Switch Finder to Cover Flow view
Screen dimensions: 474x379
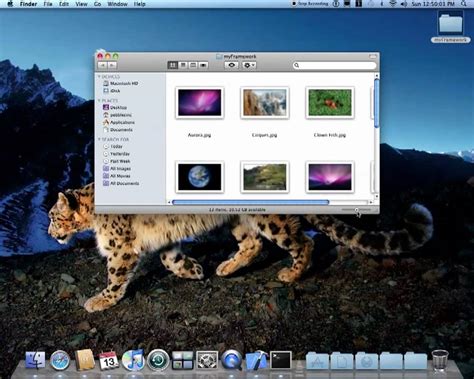(203, 65)
